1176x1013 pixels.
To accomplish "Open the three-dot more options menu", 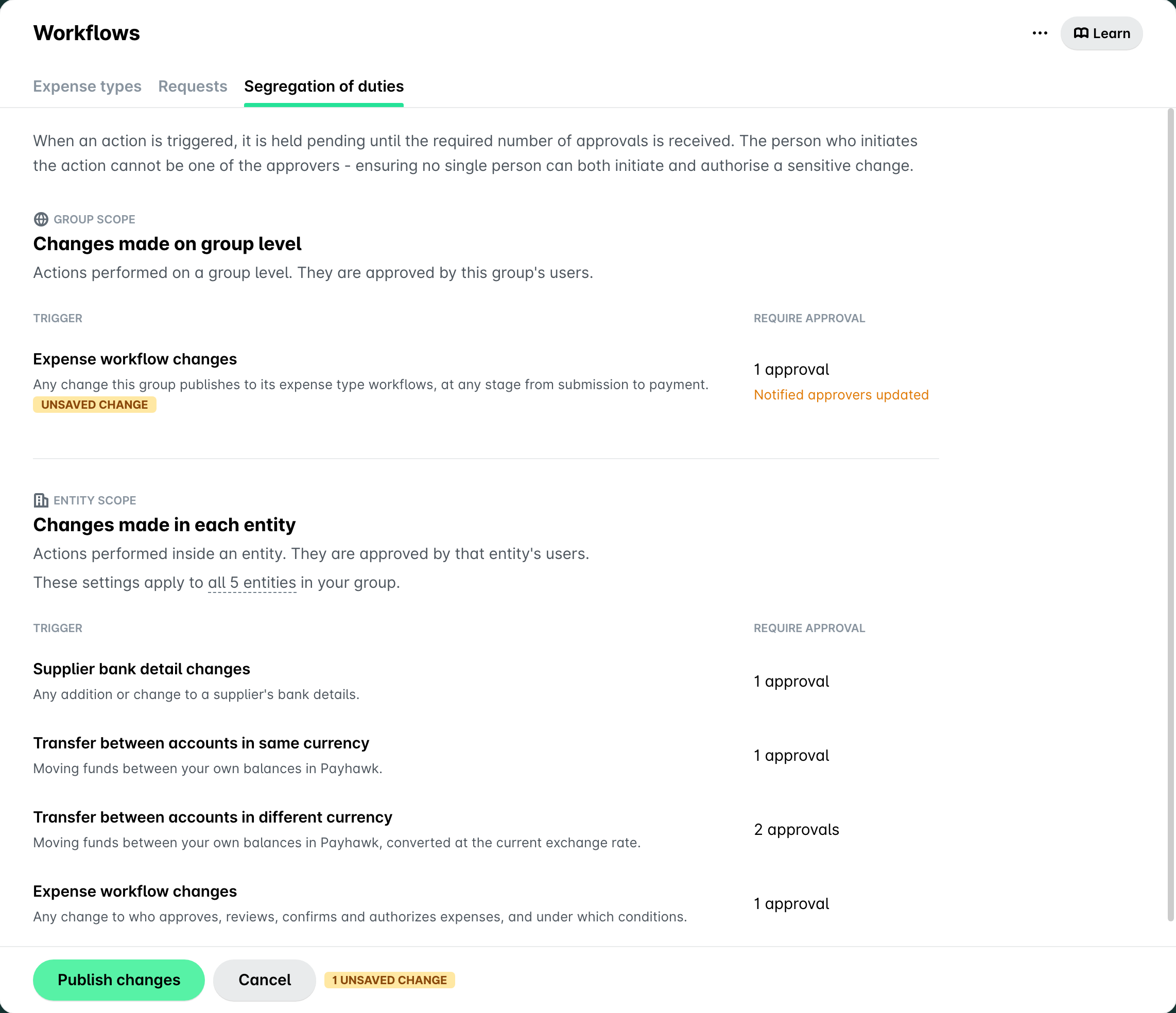I will 1039,33.
